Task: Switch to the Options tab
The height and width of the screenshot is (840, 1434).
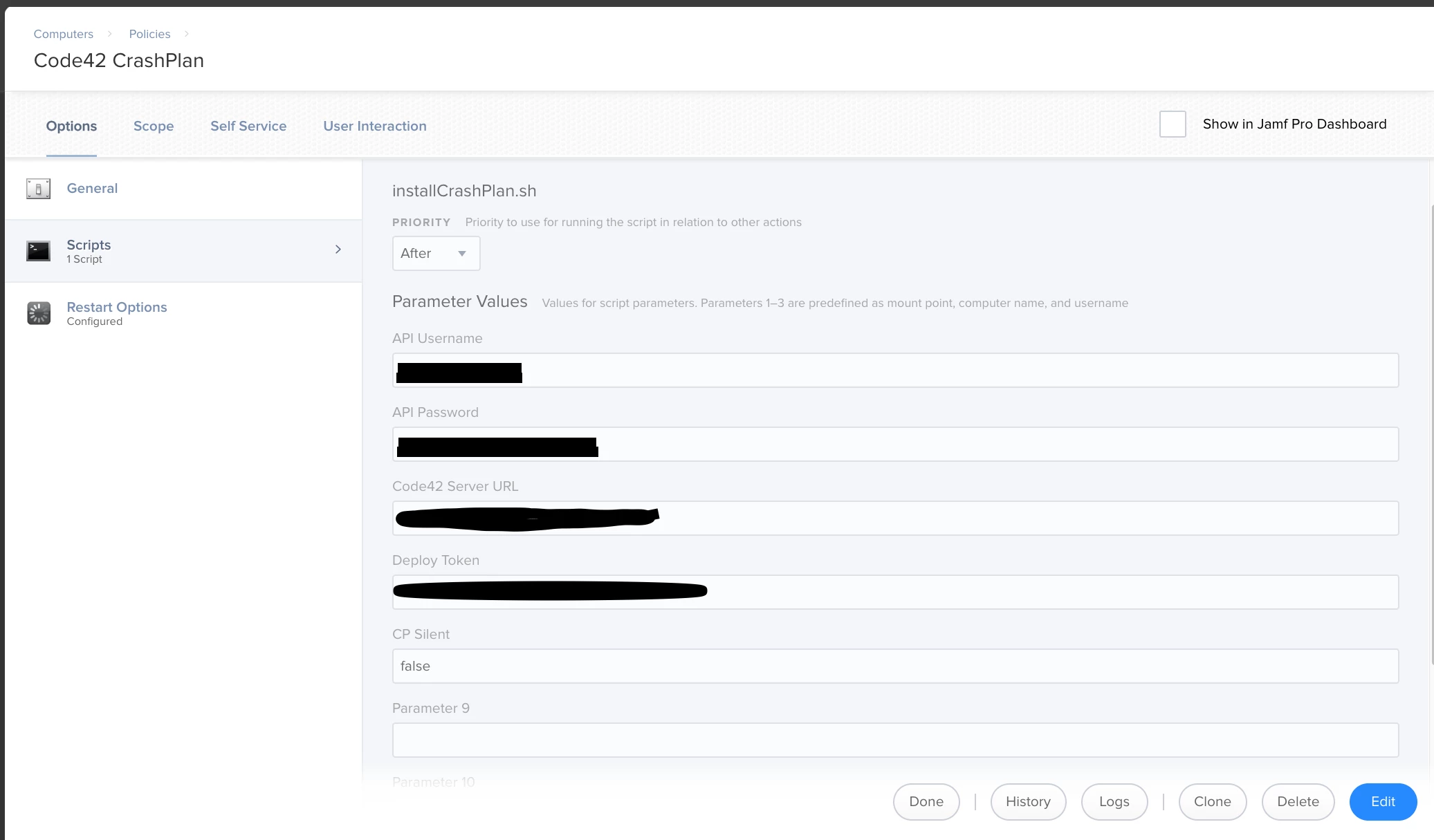Action: point(71,126)
